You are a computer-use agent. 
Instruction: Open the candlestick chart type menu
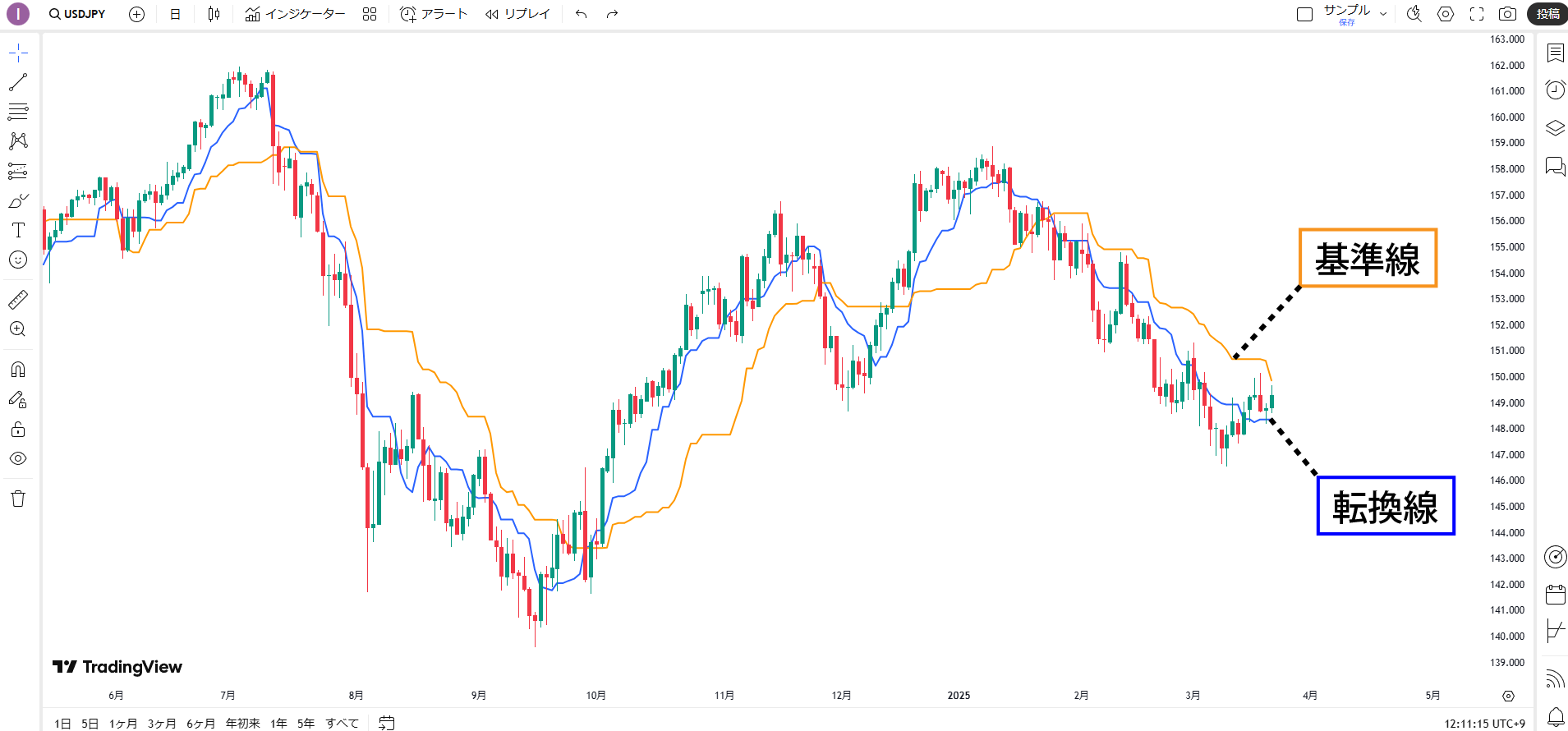click(x=214, y=14)
